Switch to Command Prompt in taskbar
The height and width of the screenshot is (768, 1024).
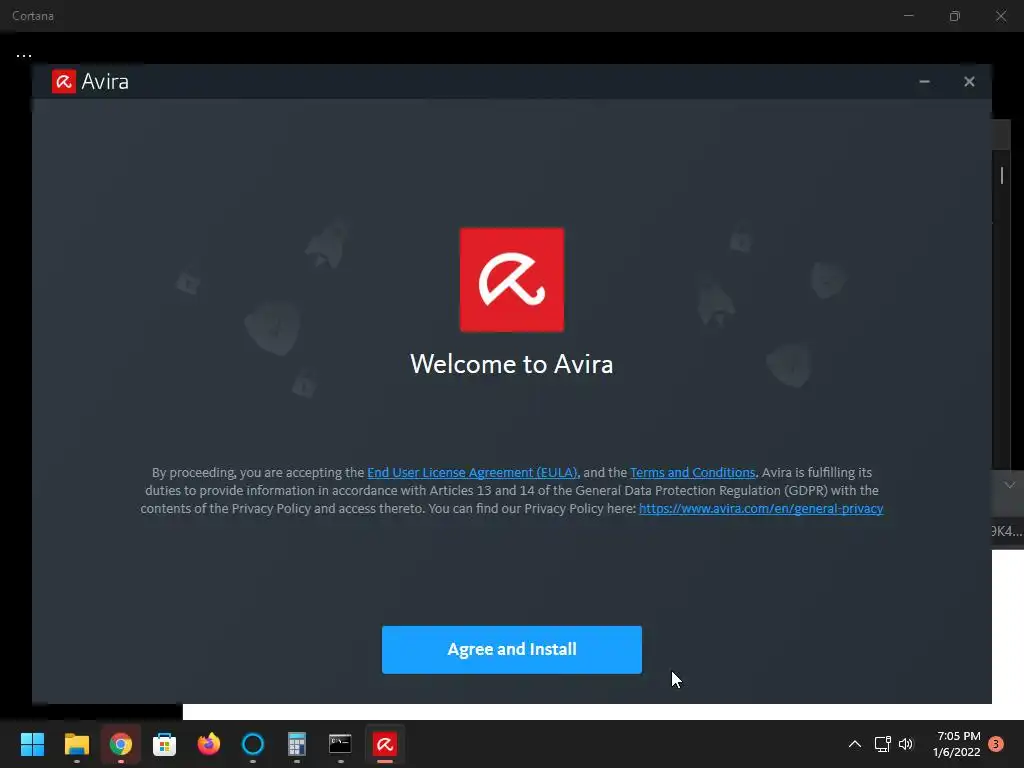pos(340,744)
